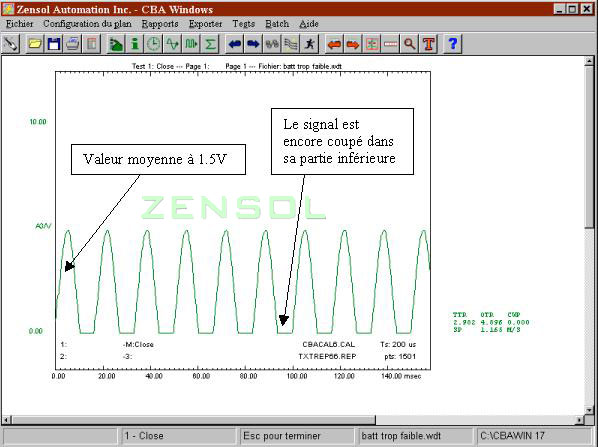
Task: Click the graph title "Test 1: Close --- Page 1:"
Action: pos(170,66)
